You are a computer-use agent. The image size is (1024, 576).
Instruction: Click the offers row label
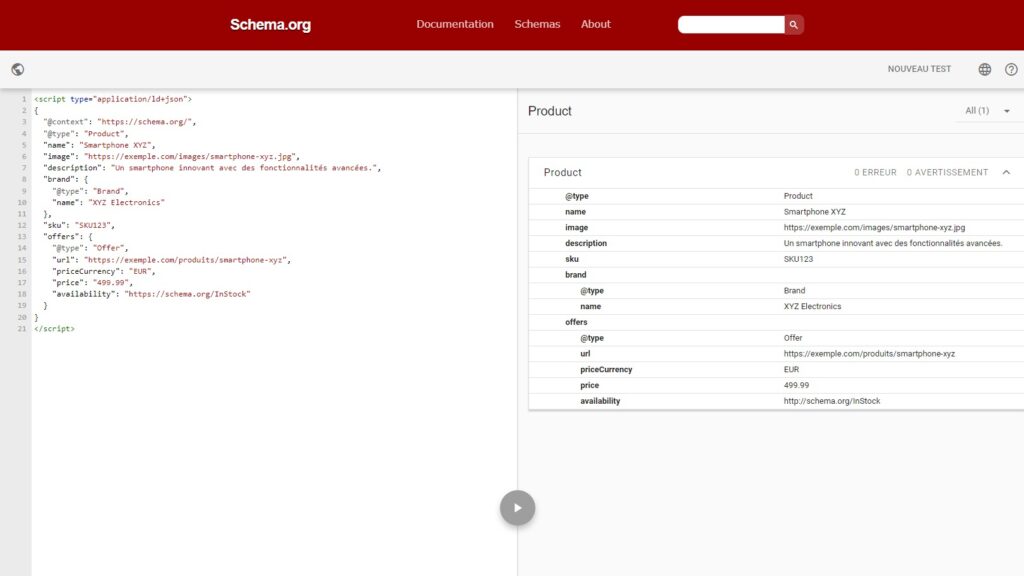coord(576,322)
